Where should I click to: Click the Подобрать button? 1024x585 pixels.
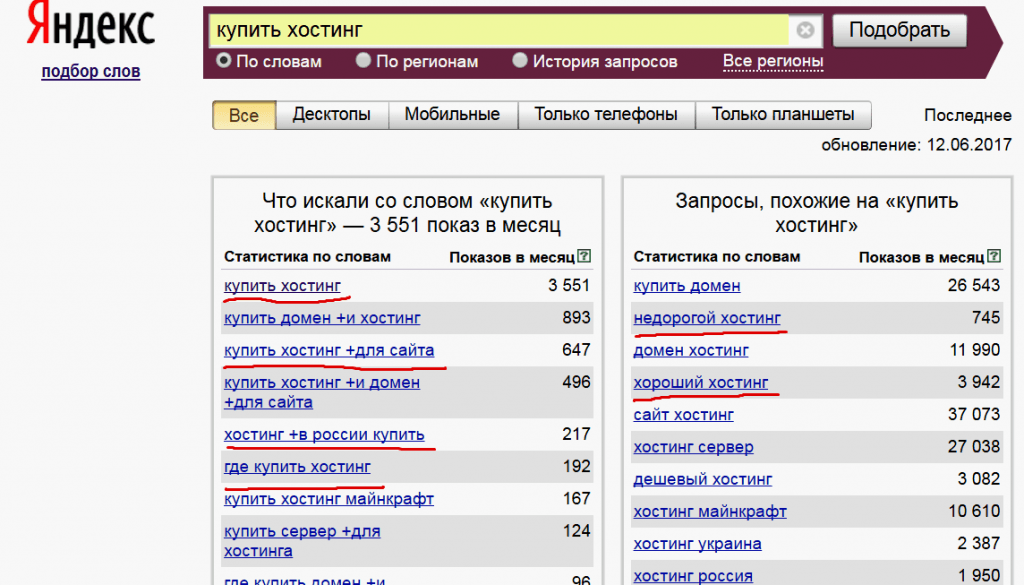[899, 30]
